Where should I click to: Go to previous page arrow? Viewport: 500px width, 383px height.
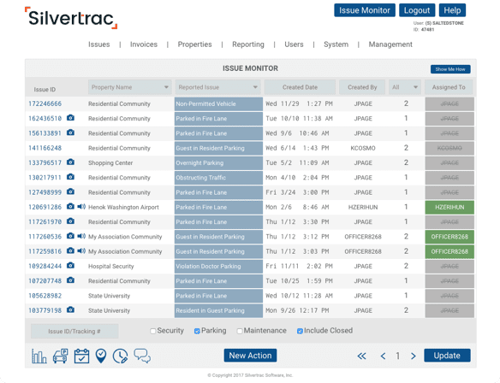(x=383, y=356)
